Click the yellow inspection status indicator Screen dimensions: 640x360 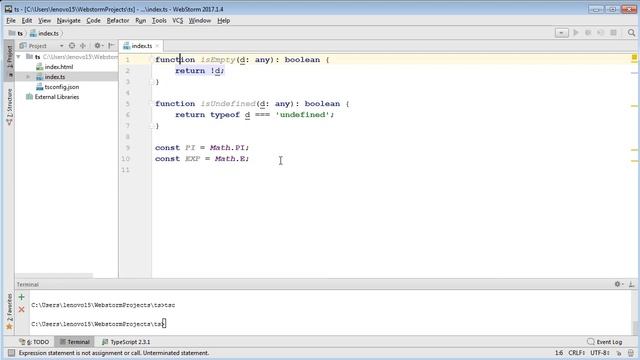[x=634, y=58]
